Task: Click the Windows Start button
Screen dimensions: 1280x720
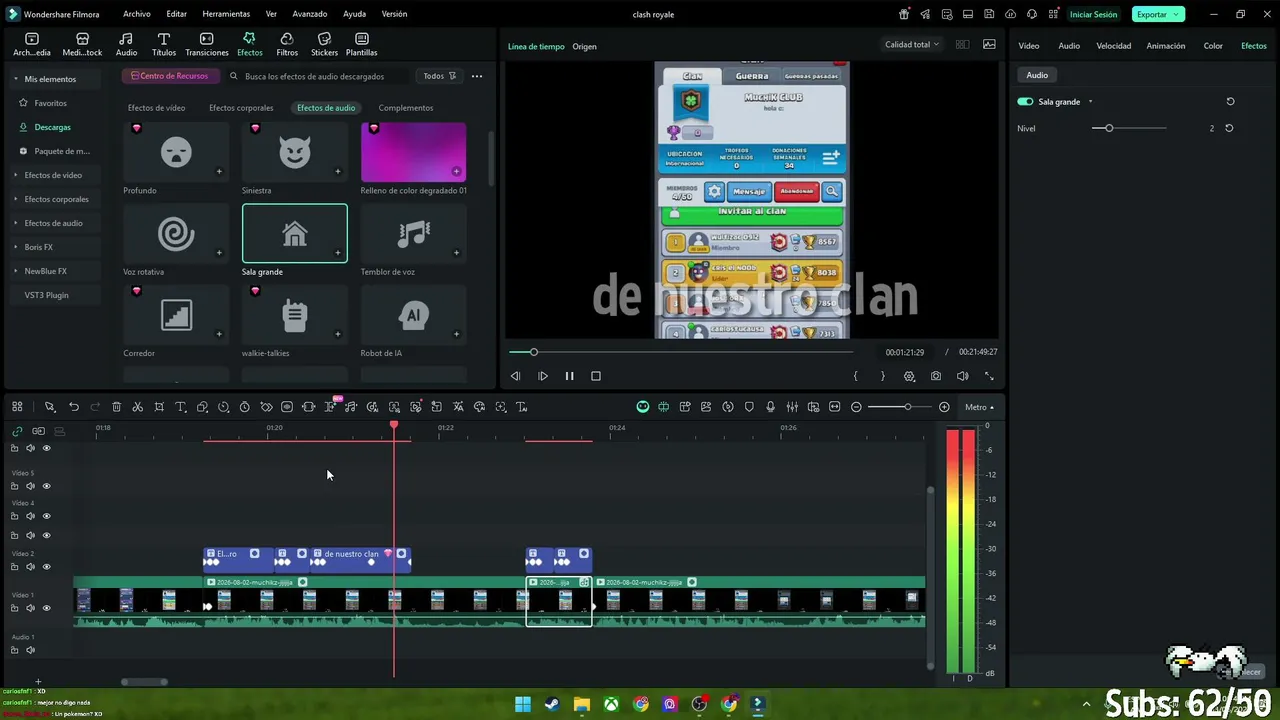Action: (x=522, y=704)
